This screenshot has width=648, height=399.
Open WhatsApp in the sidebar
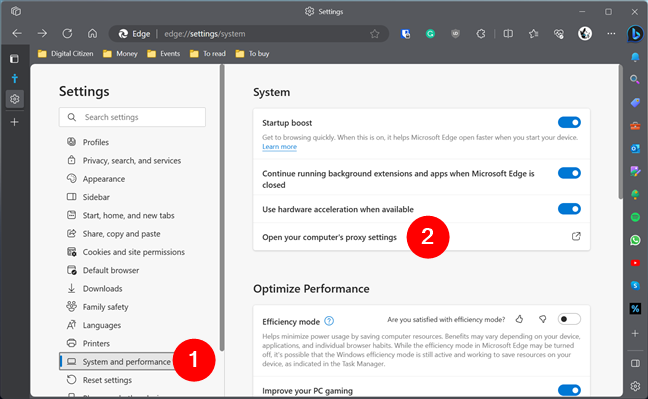tap(635, 240)
